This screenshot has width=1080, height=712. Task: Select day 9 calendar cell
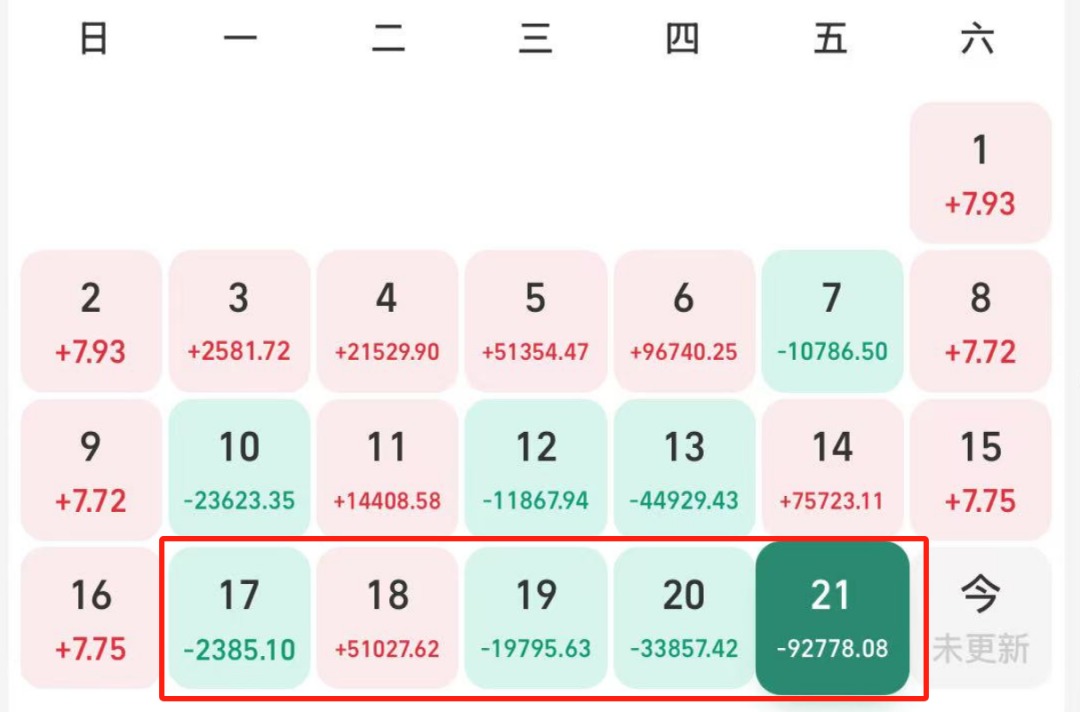point(92,470)
